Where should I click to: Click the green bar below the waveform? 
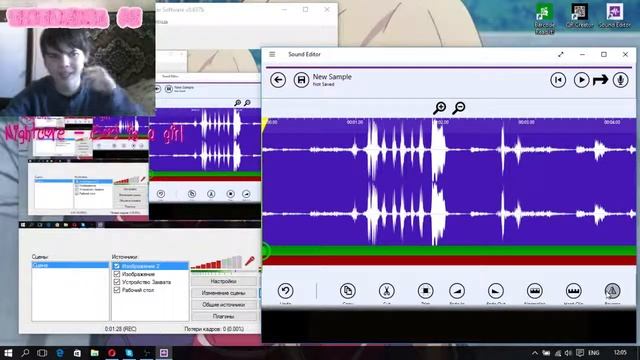point(449,251)
